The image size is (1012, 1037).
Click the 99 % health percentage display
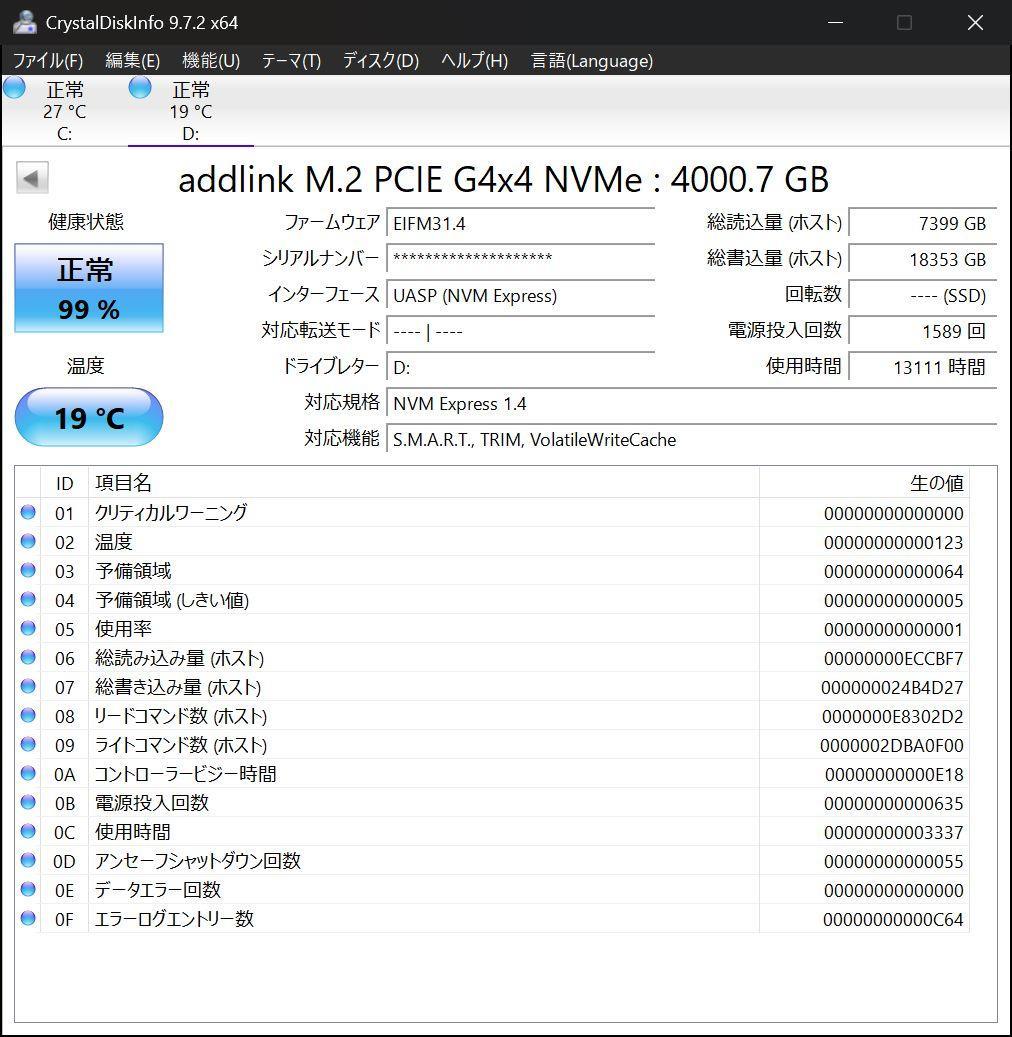point(88,308)
